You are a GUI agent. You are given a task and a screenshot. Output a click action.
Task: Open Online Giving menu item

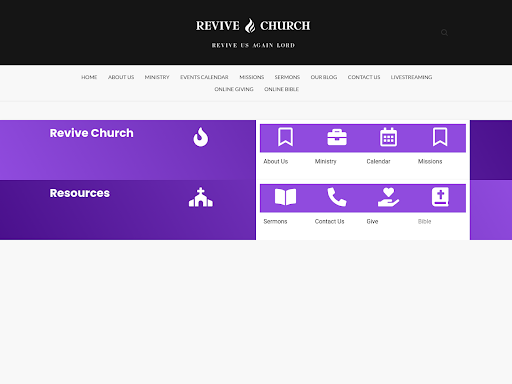coord(234,89)
